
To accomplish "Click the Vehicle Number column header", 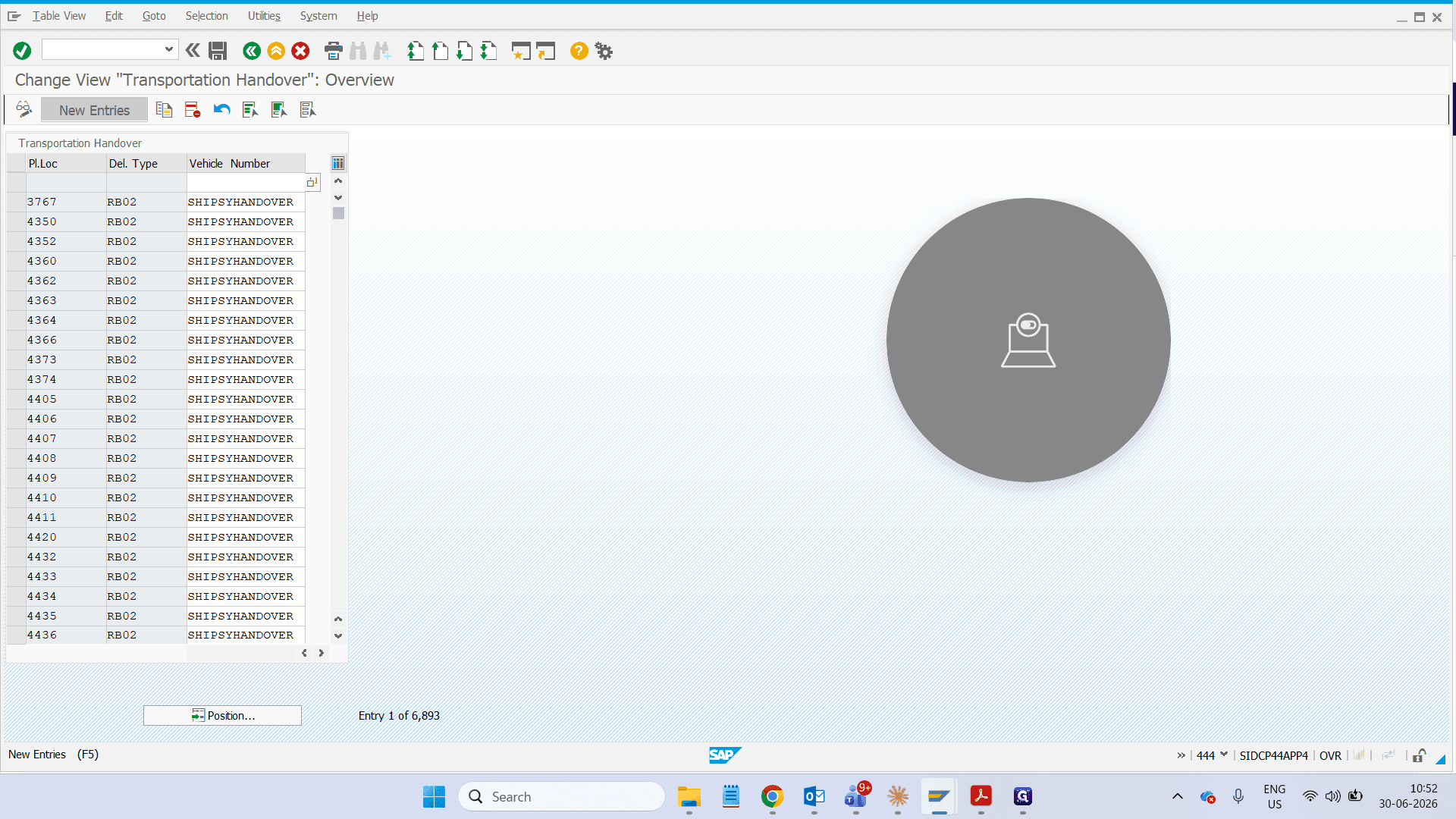I will (x=246, y=163).
